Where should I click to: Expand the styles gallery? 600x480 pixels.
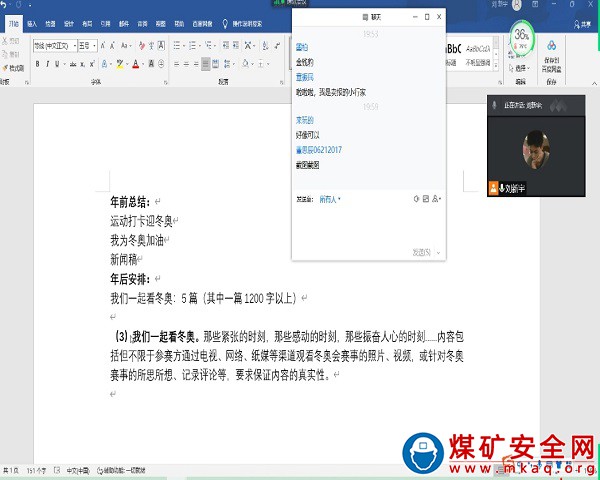(496, 65)
